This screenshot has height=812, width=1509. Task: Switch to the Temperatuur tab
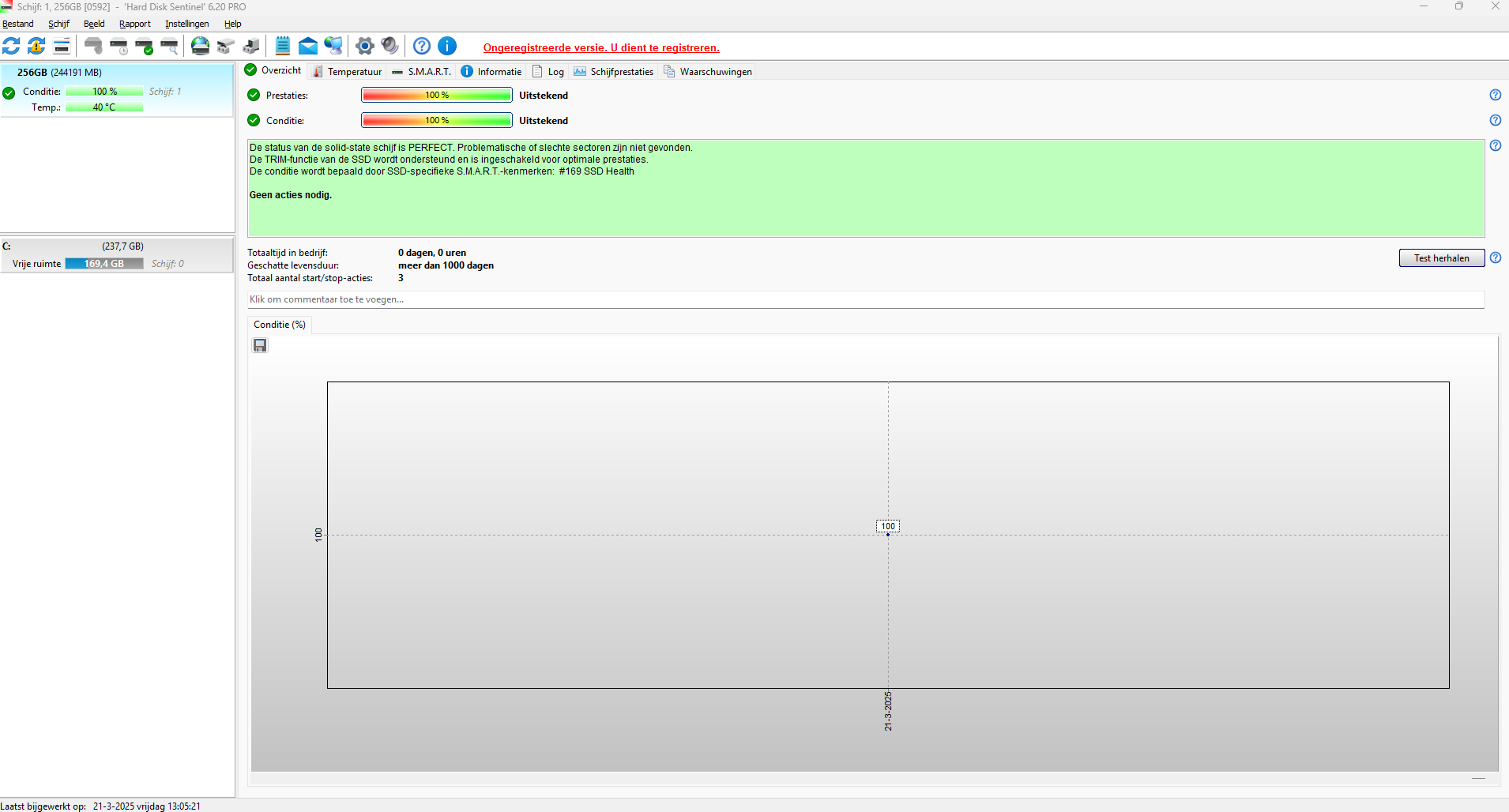click(x=347, y=71)
